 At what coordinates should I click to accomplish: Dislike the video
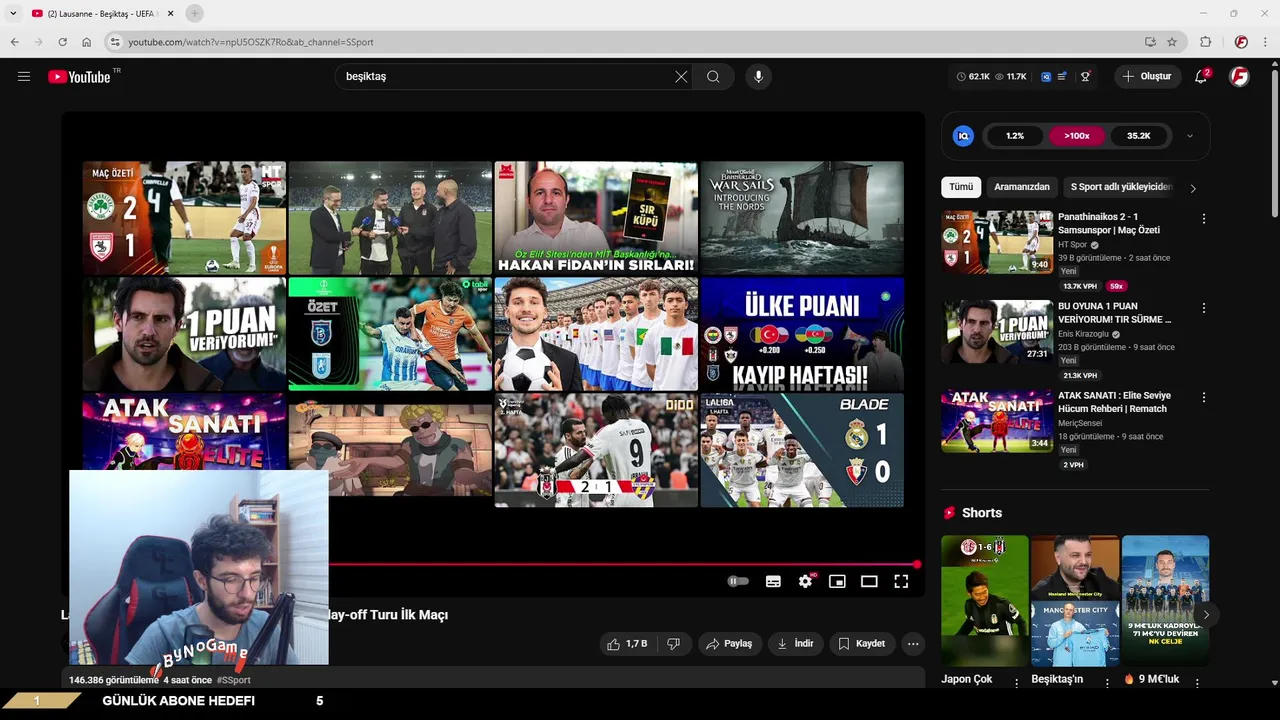[673, 644]
